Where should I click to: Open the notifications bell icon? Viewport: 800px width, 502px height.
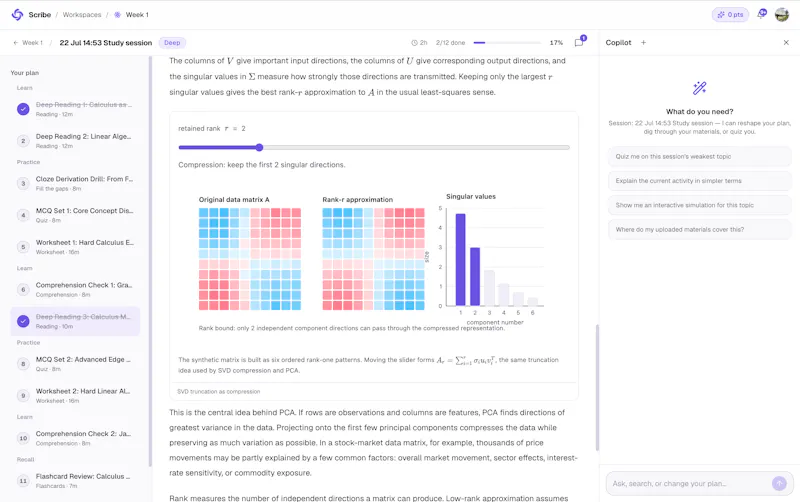(x=762, y=14)
